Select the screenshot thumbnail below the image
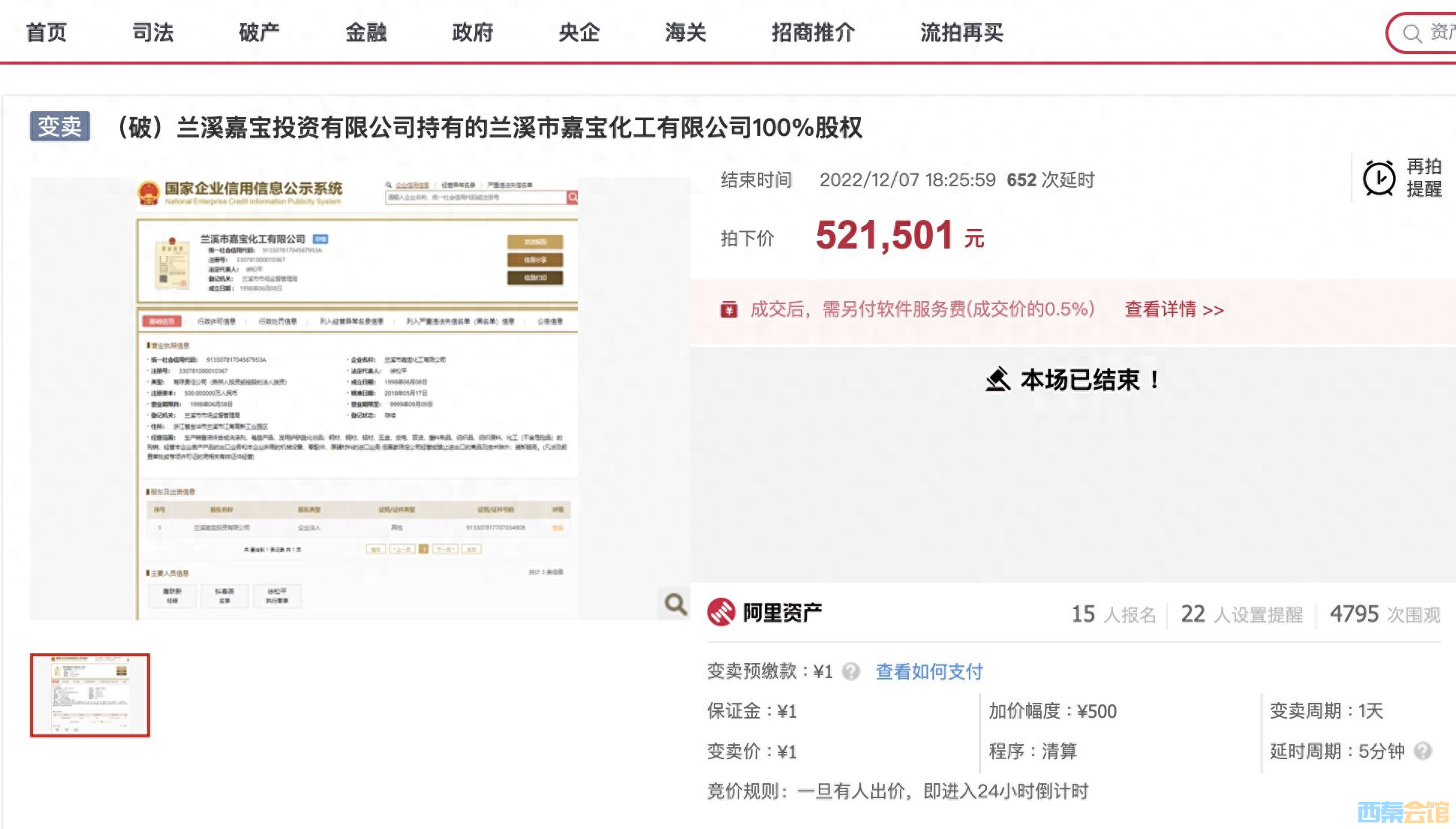The image size is (1456, 829). tap(90, 695)
